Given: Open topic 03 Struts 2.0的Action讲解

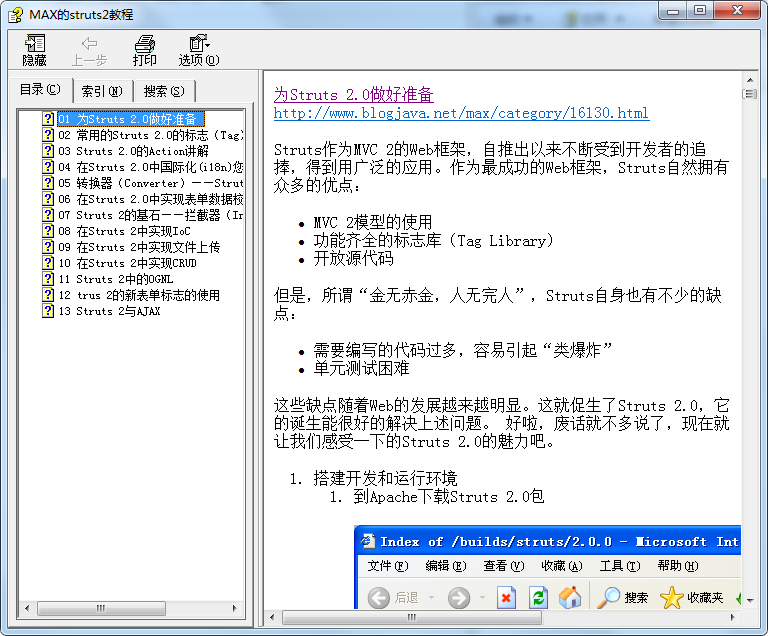Looking at the screenshot, I should [x=142, y=151].
